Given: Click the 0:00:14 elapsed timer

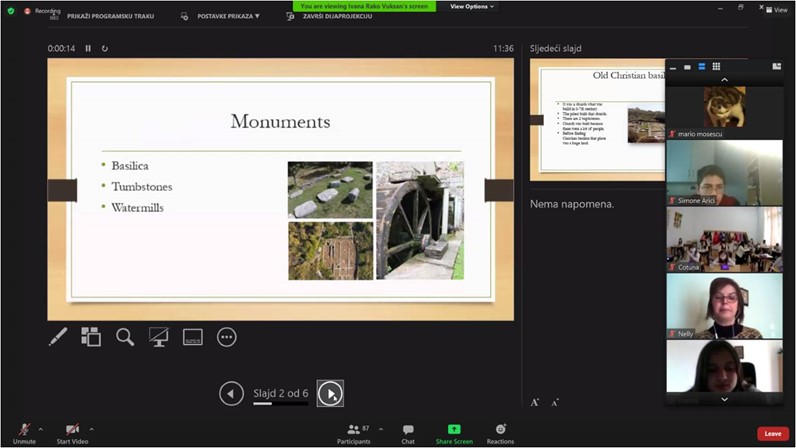Looking at the screenshot, I should pos(61,48).
